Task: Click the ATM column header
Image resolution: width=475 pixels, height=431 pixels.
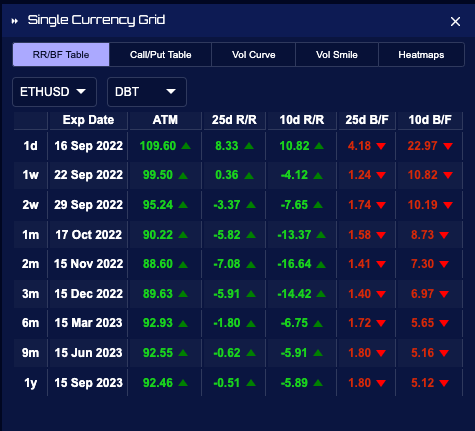Action: click(x=165, y=120)
